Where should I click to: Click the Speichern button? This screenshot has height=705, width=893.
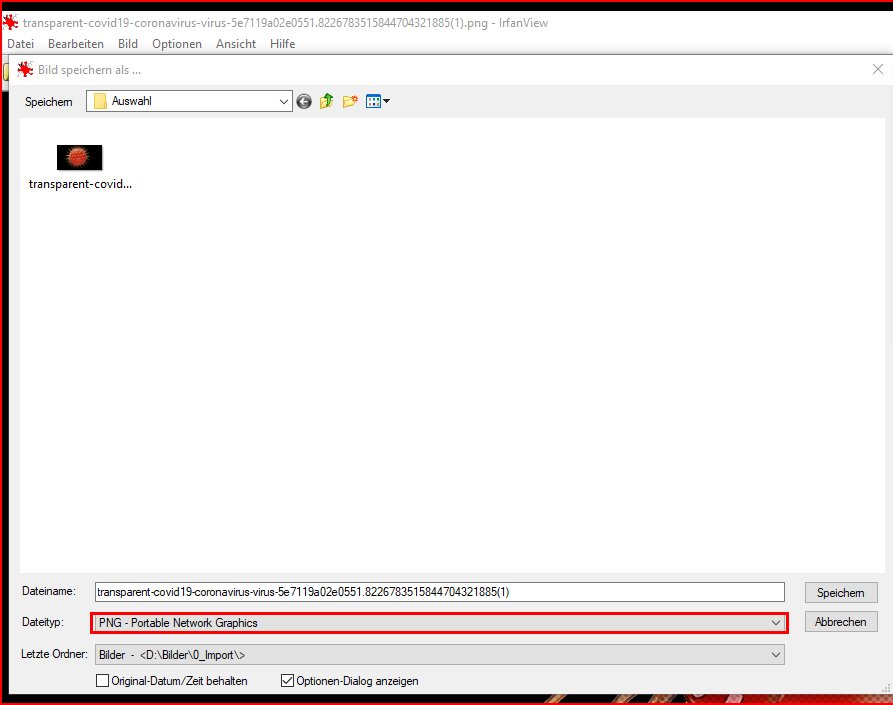point(841,593)
